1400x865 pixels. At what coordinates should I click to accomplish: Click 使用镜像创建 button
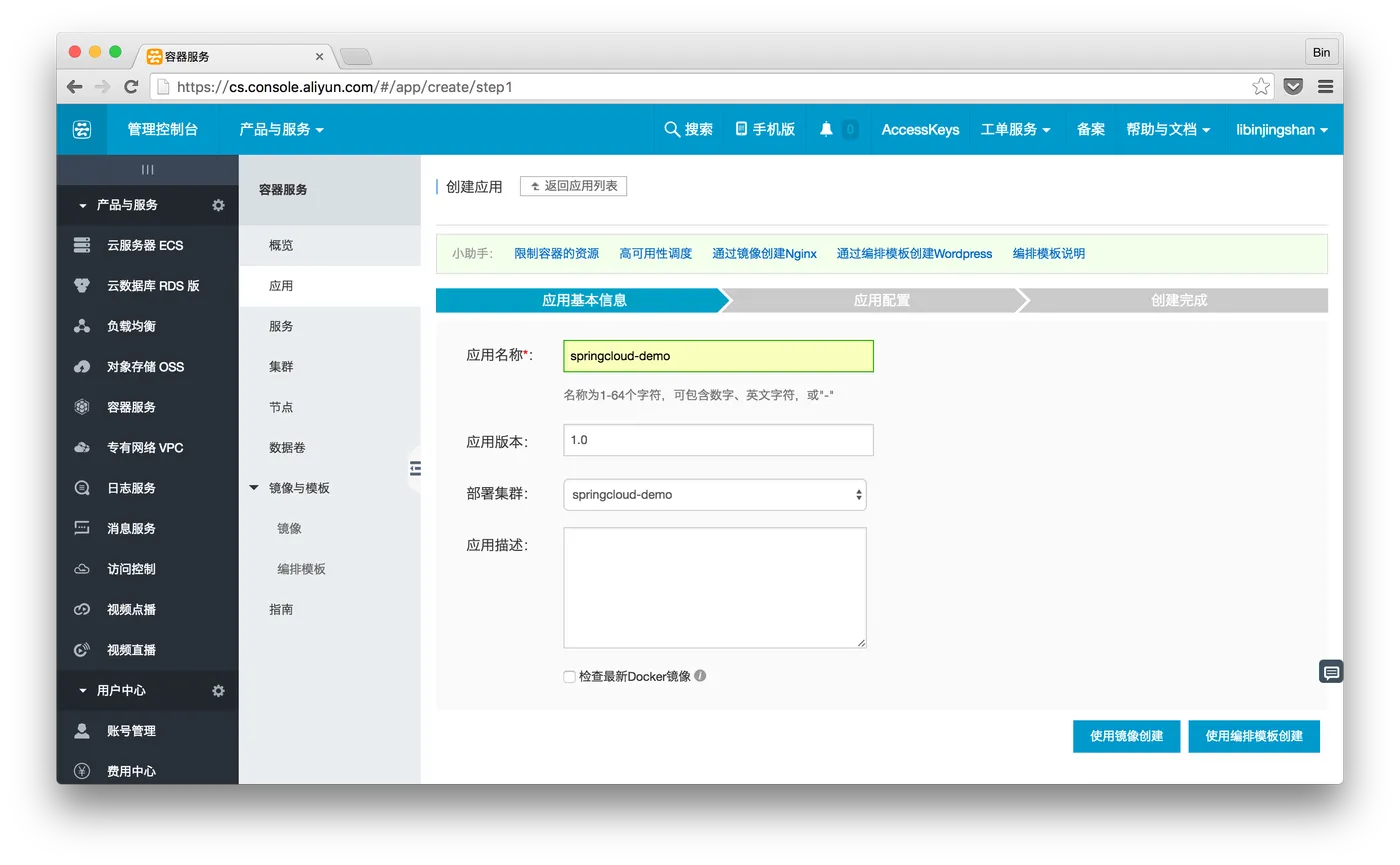[1126, 736]
